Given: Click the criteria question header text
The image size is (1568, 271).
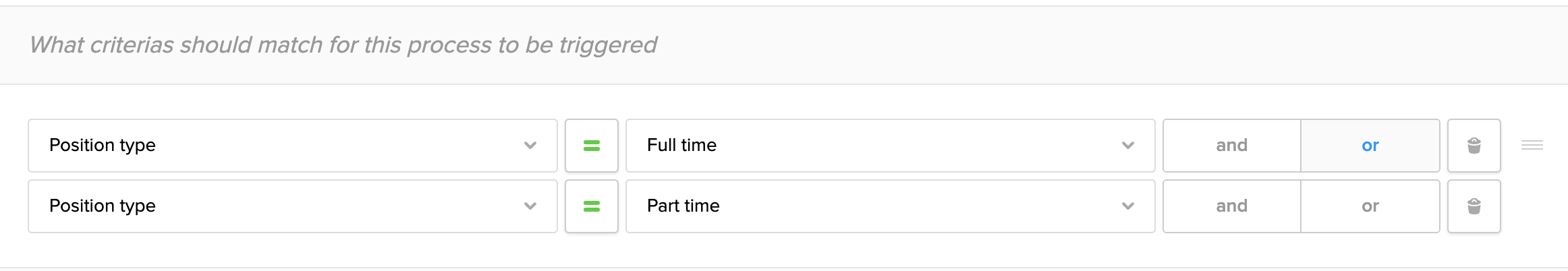Looking at the screenshot, I should click(343, 45).
